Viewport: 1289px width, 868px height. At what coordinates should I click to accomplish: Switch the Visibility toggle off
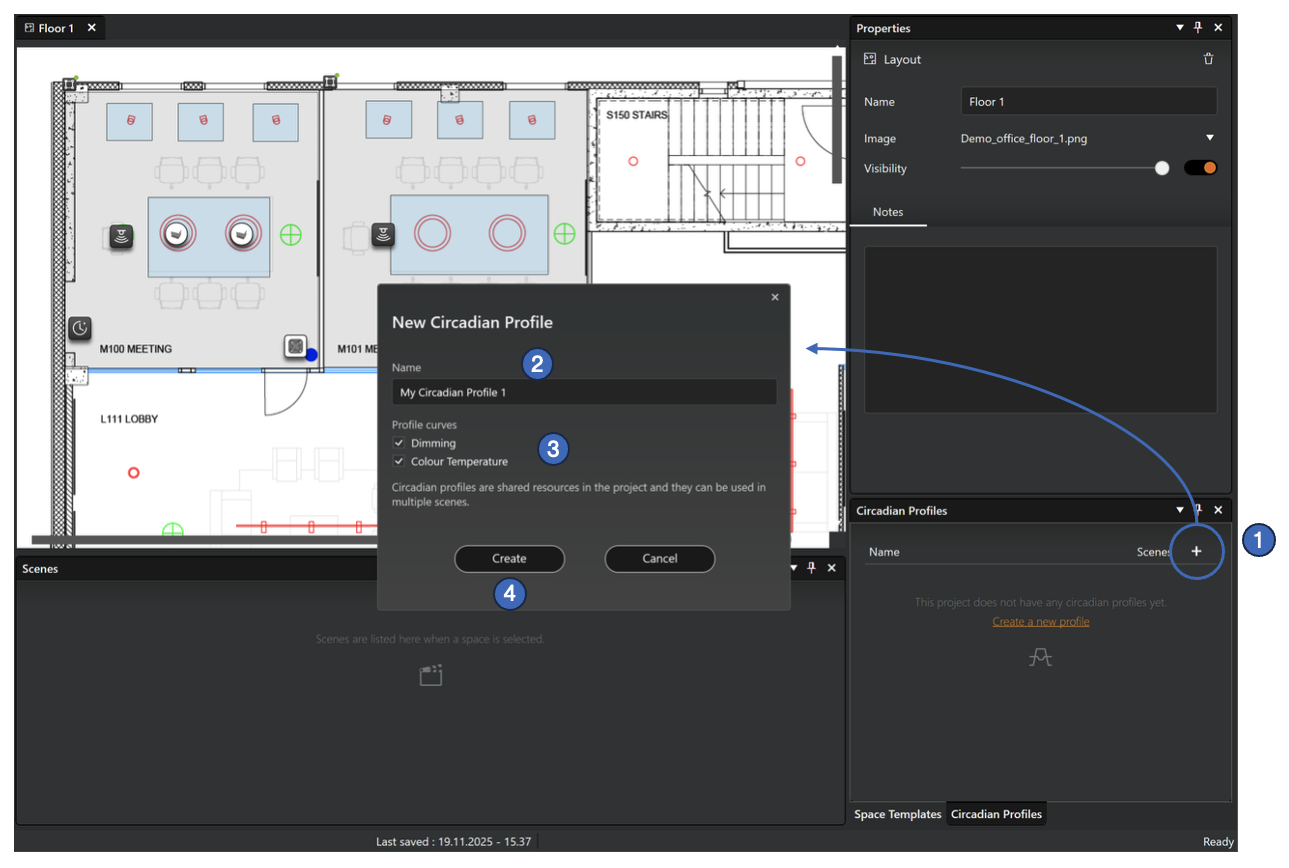(1200, 167)
